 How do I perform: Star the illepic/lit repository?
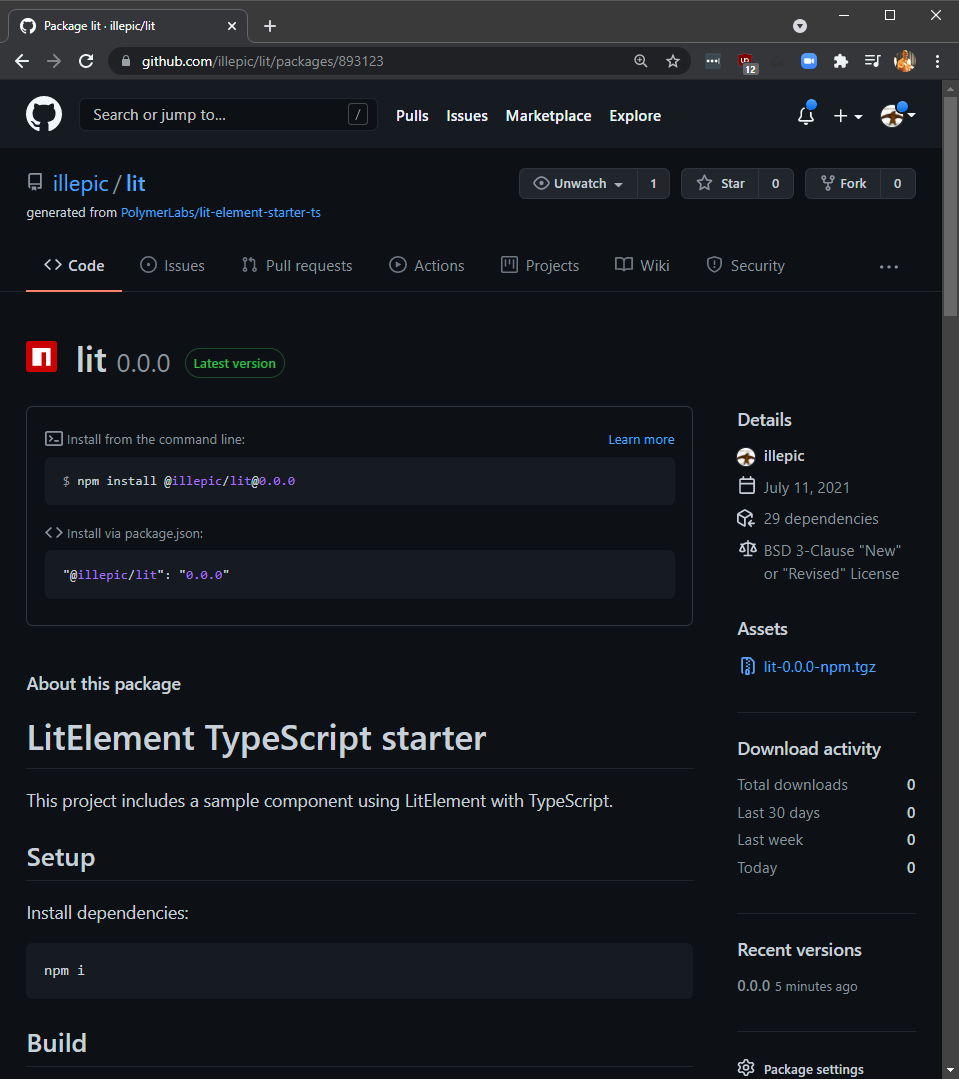coord(720,184)
